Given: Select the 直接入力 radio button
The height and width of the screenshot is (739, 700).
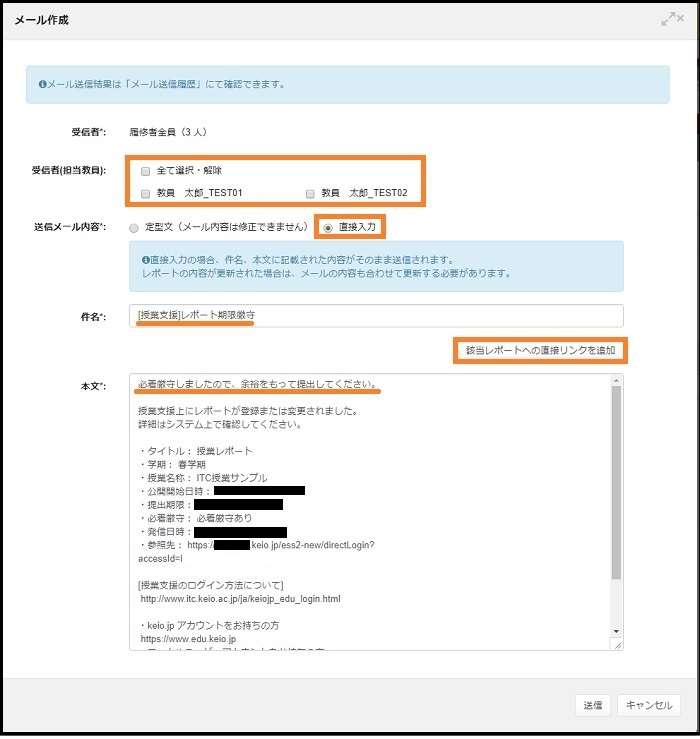Looking at the screenshot, I should pyautogui.click(x=326, y=227).
